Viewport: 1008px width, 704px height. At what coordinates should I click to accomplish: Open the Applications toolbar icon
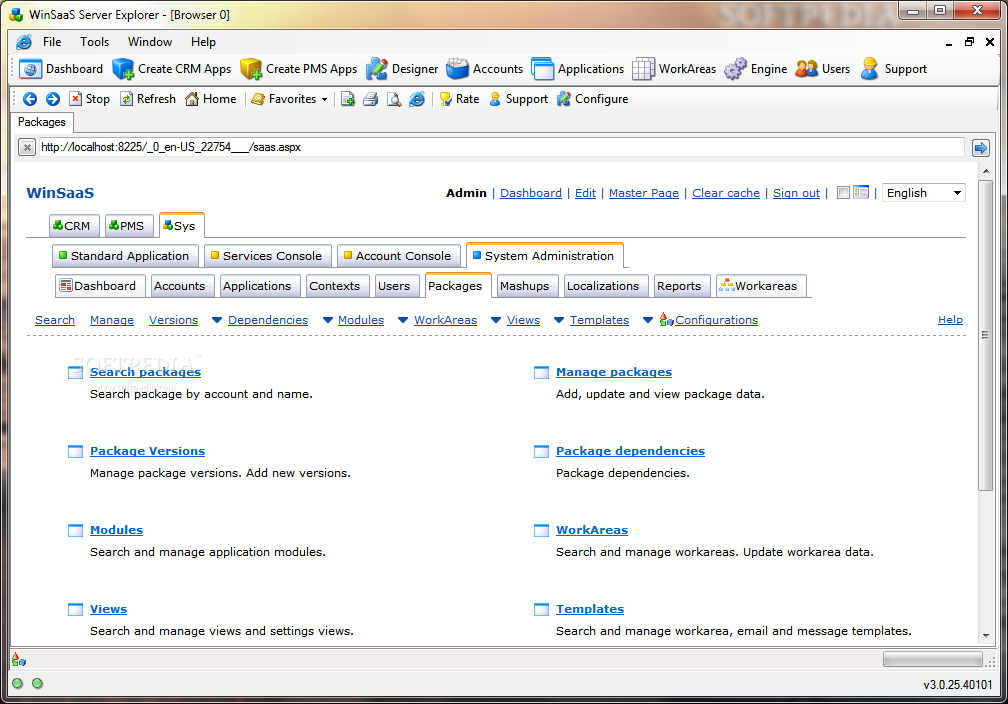tap(543, 69)
